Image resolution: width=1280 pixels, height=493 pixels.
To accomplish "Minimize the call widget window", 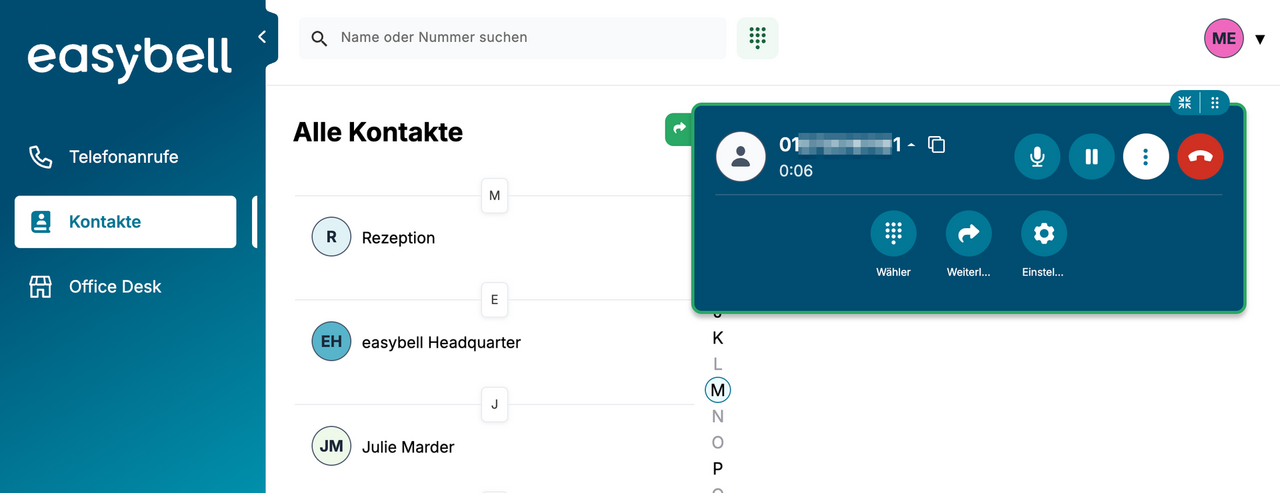I will click(1185, 102).
